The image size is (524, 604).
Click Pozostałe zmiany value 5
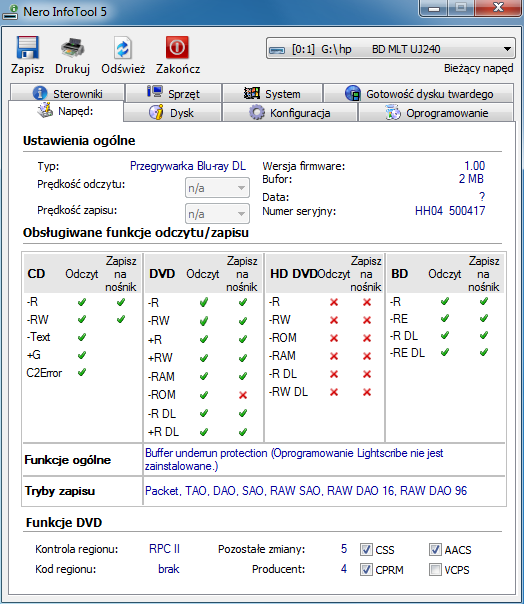pyautogui.click(x=344, y=549)
